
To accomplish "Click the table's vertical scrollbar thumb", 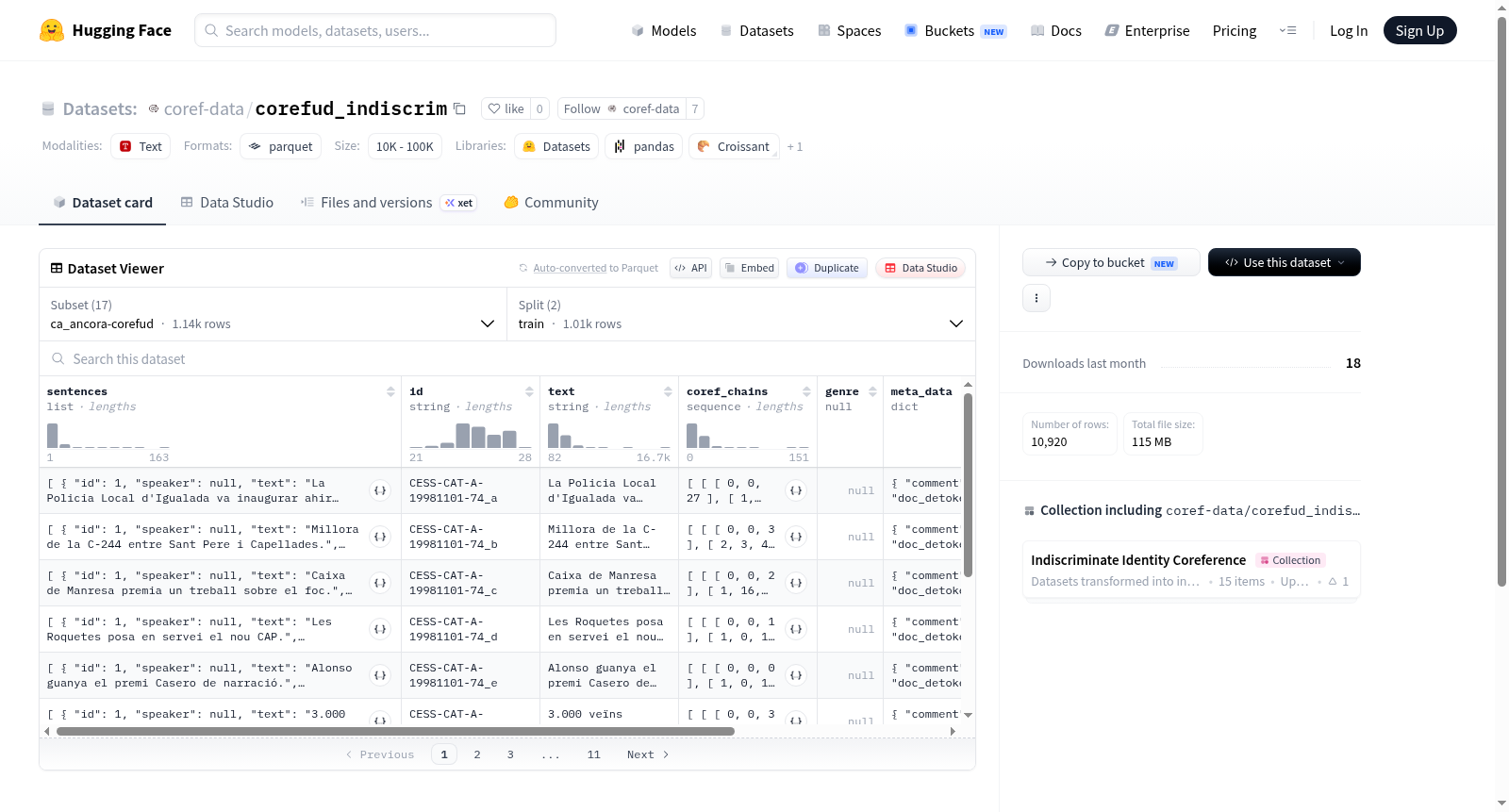I will [968, 485].
